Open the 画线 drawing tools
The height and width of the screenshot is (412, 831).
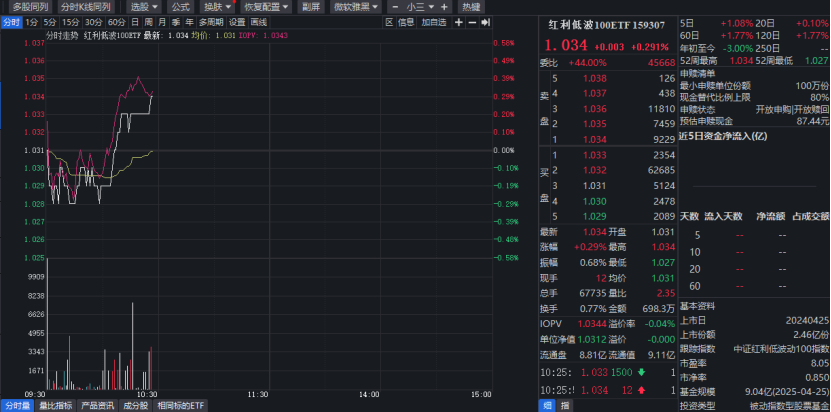(x=259, y=22)
